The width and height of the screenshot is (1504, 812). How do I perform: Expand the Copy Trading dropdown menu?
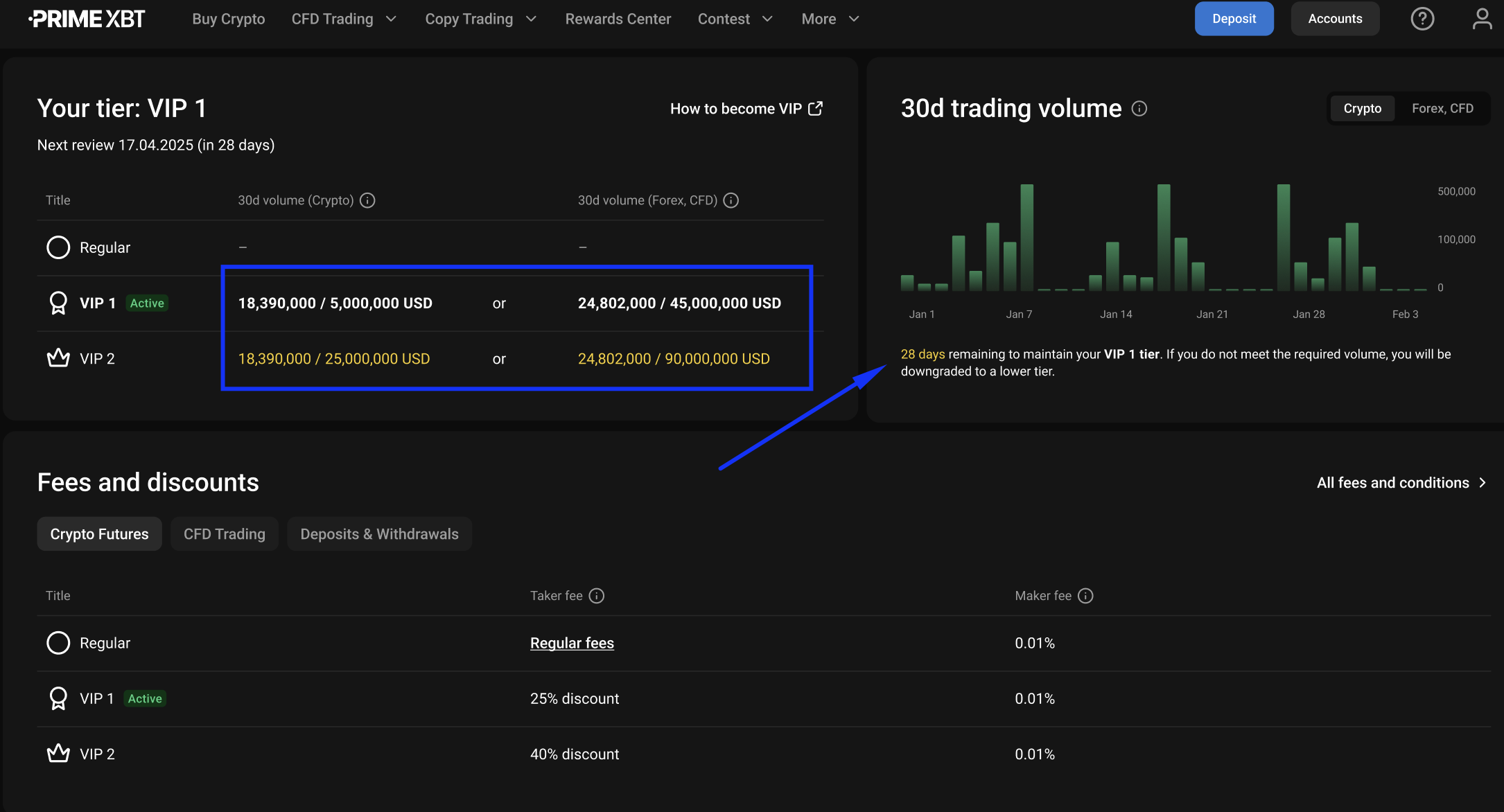tap(480, 19)
